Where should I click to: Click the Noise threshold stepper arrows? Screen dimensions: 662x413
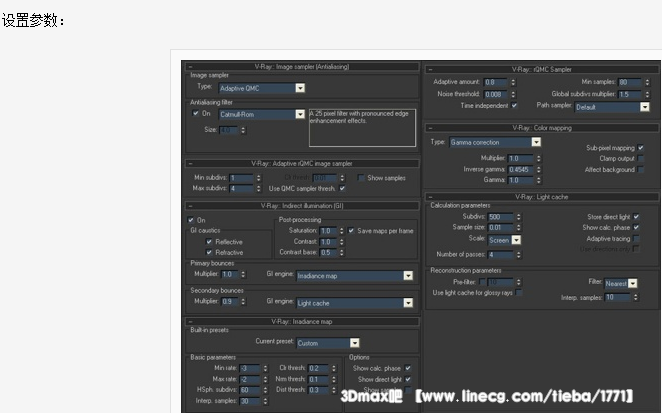click(513, 94)
